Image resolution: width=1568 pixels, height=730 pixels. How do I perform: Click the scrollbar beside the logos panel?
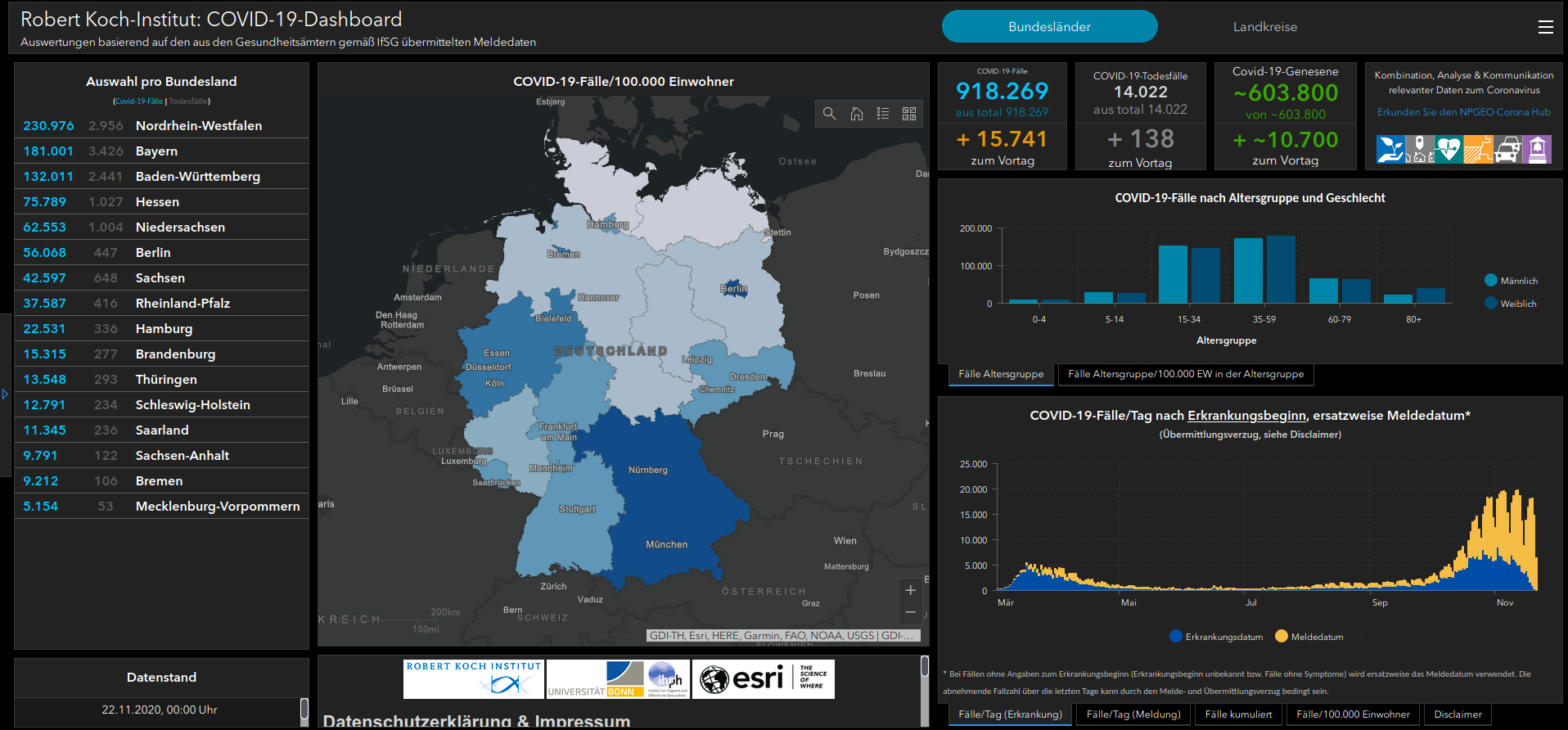925,667
